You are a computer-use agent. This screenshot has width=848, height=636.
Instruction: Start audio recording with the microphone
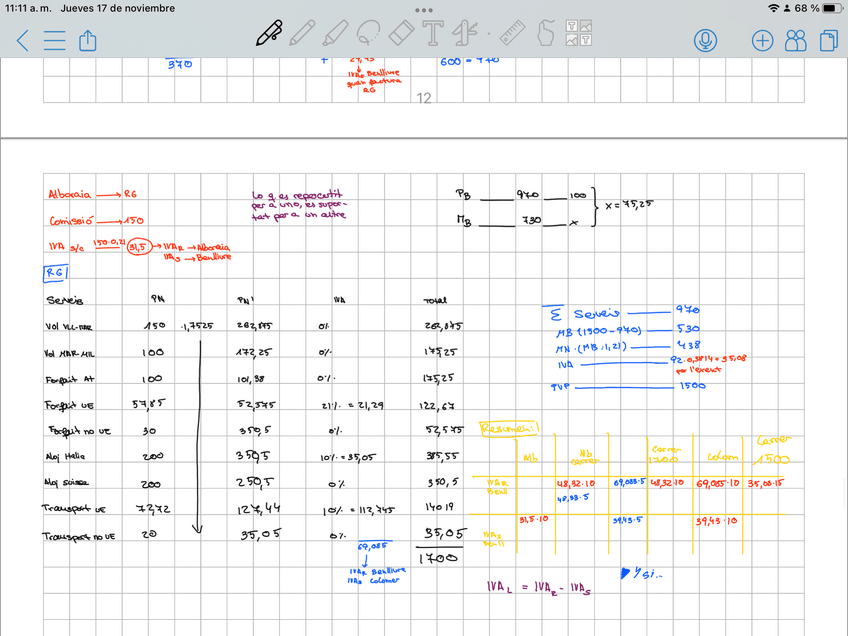click(x=706, y=40)
